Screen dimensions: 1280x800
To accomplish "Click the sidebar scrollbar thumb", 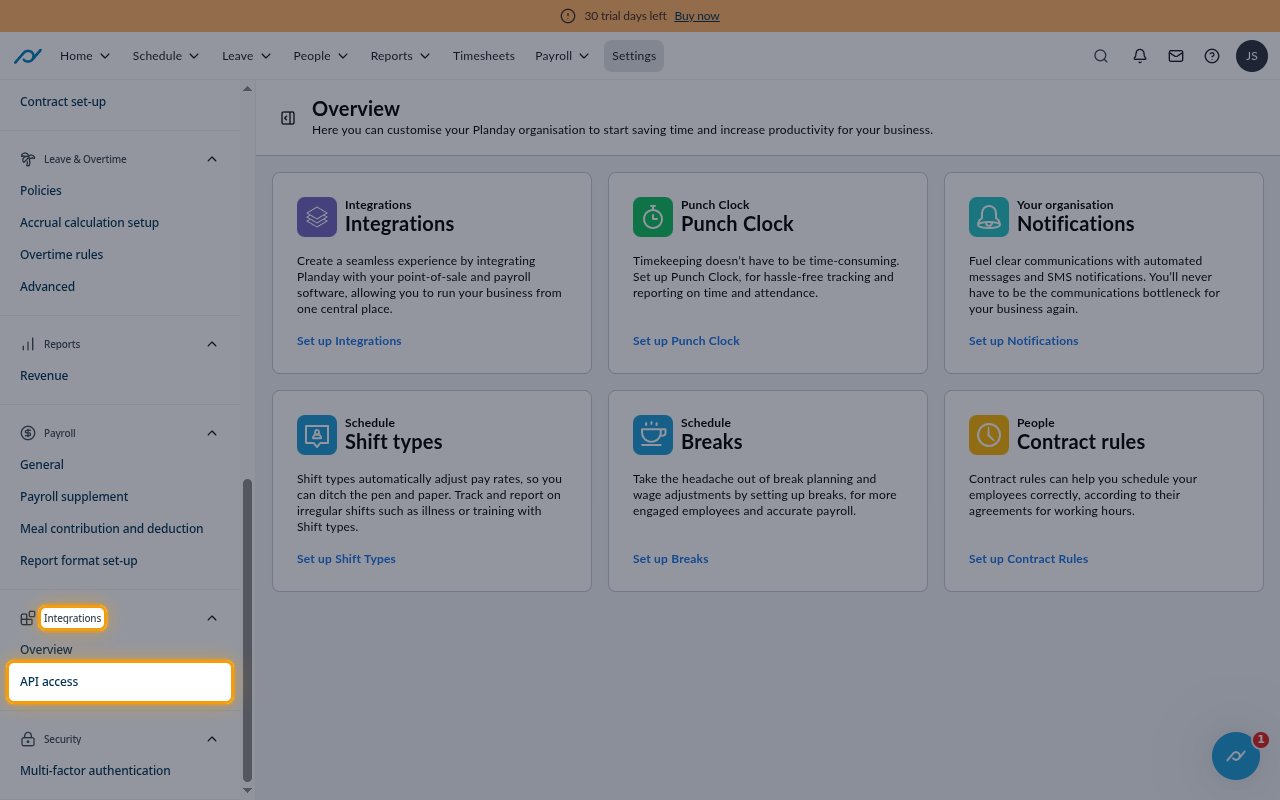I will click(248, 630).
